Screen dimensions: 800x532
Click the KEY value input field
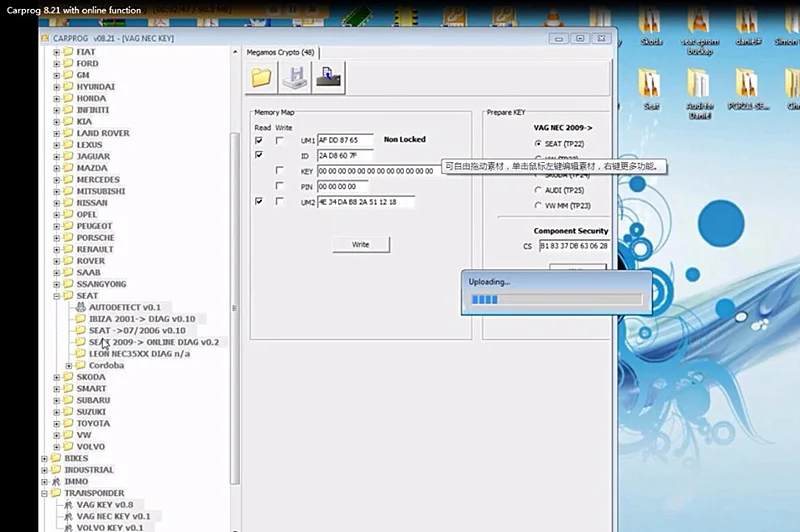tap(377, 171)
